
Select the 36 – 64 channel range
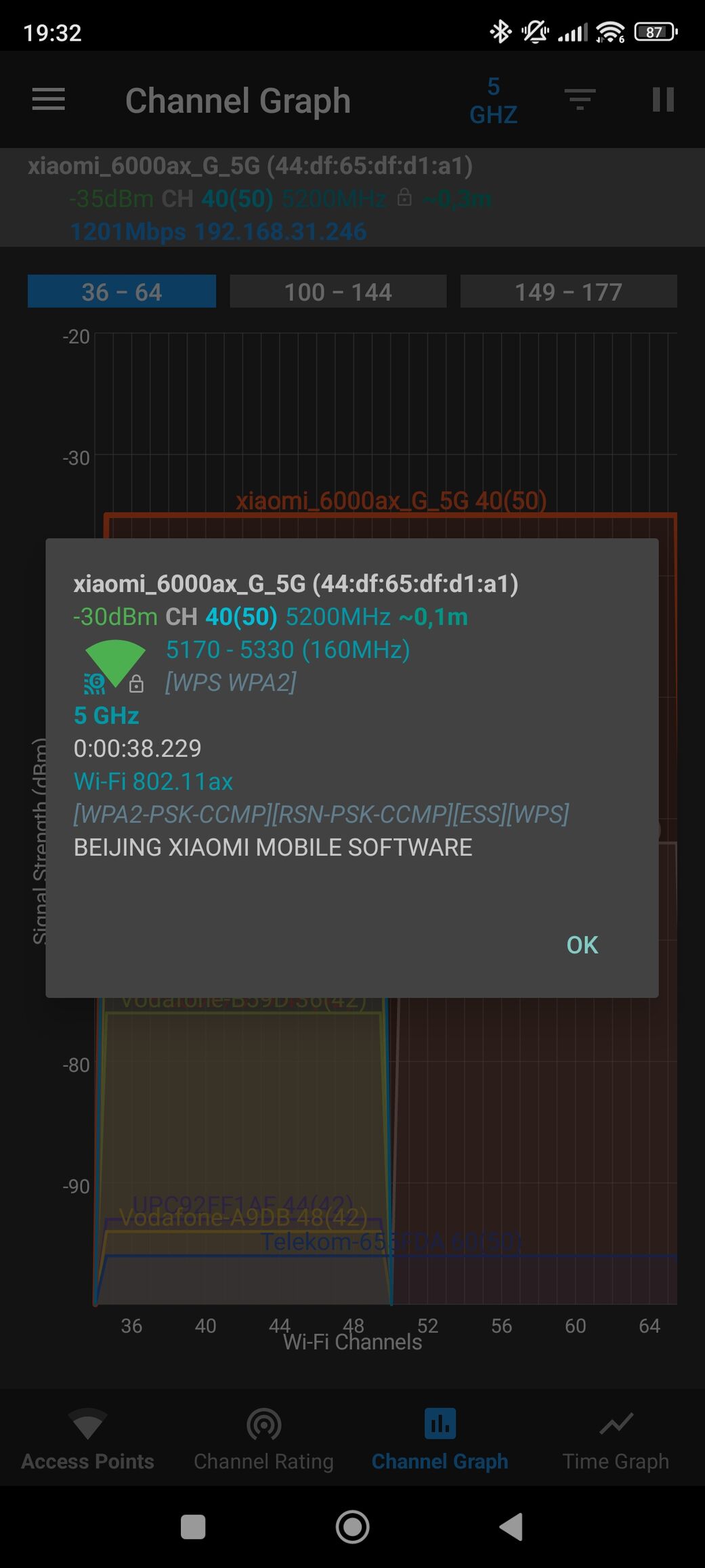click(122, 292)
